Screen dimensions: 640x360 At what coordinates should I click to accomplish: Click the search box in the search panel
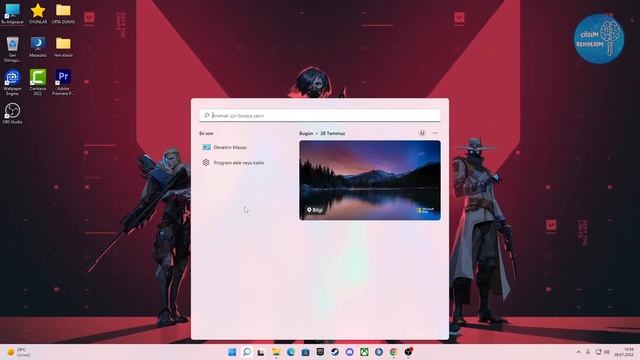pos(320,116)
